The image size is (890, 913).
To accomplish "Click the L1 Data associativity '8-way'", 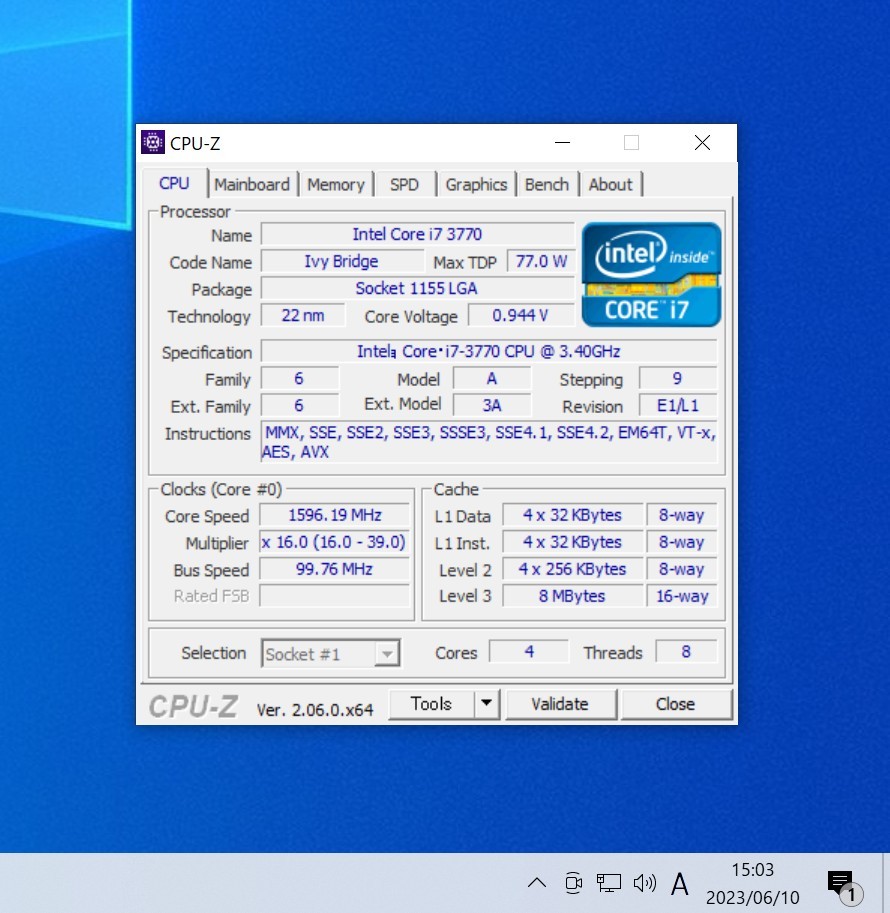I will tap(681, 515).
